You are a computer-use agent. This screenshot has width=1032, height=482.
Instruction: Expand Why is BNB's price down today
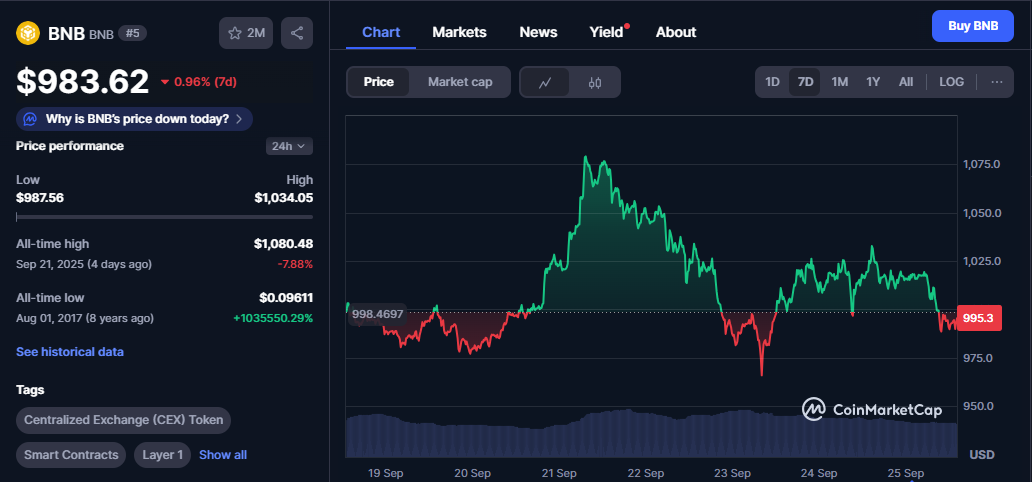137,119
